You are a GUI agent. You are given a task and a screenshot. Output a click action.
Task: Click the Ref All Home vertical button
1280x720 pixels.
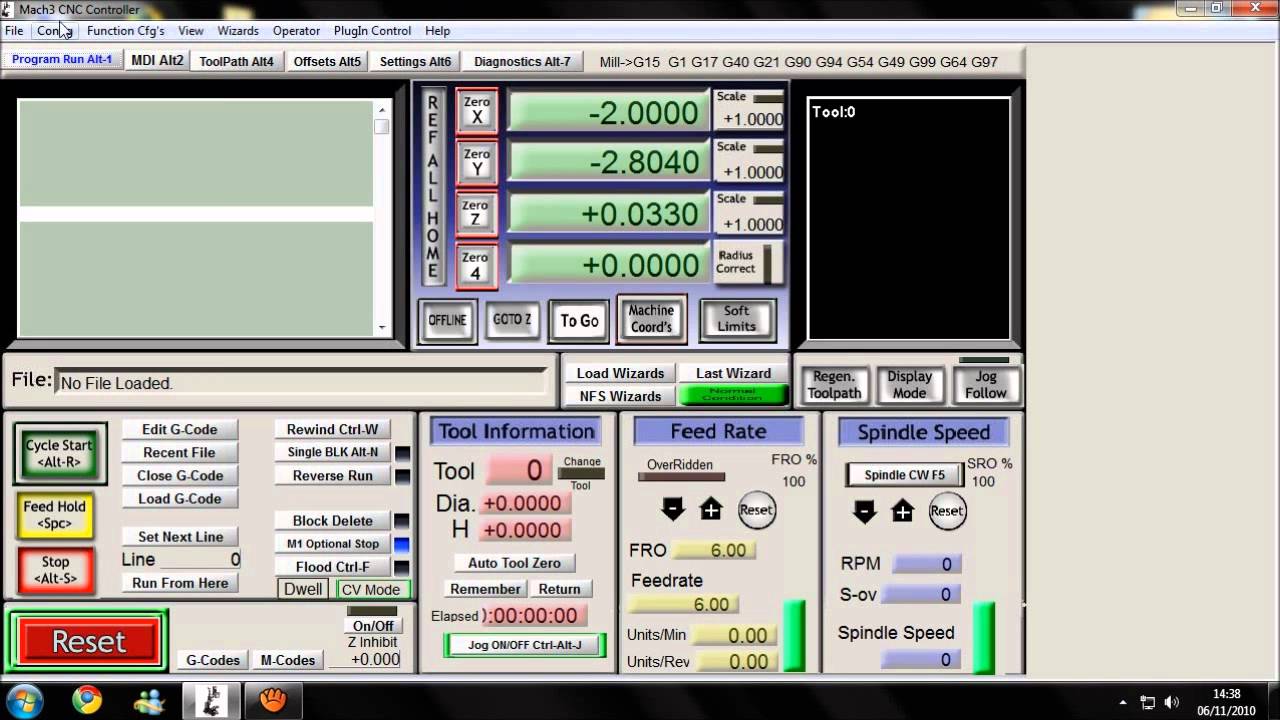[x=433, y=186]
